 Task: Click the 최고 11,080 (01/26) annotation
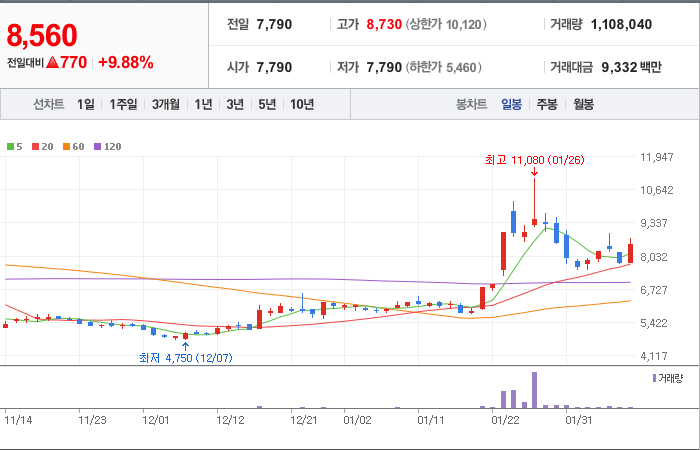click(535, 160)
